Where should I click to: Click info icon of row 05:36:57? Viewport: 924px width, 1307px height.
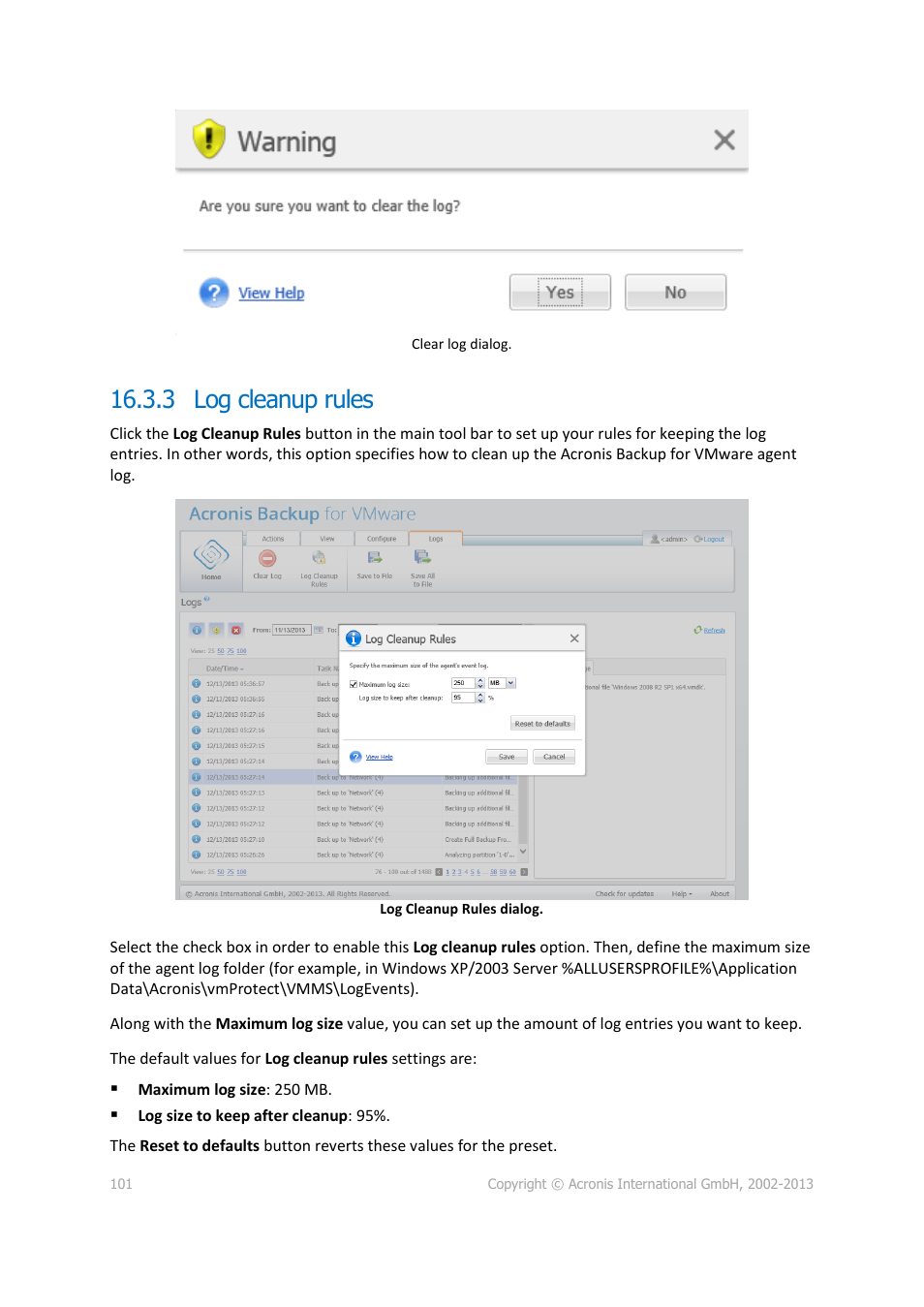pyautogui.click(x=197, y=683)
